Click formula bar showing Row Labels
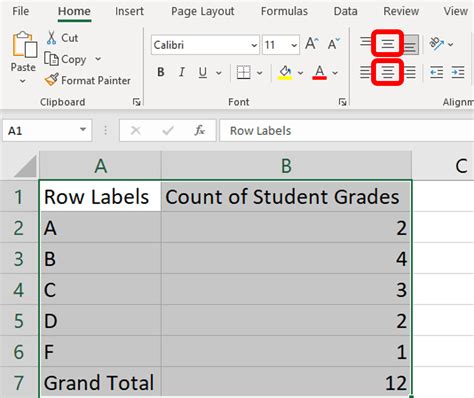 pyautogui.click(x=347, y=130)
